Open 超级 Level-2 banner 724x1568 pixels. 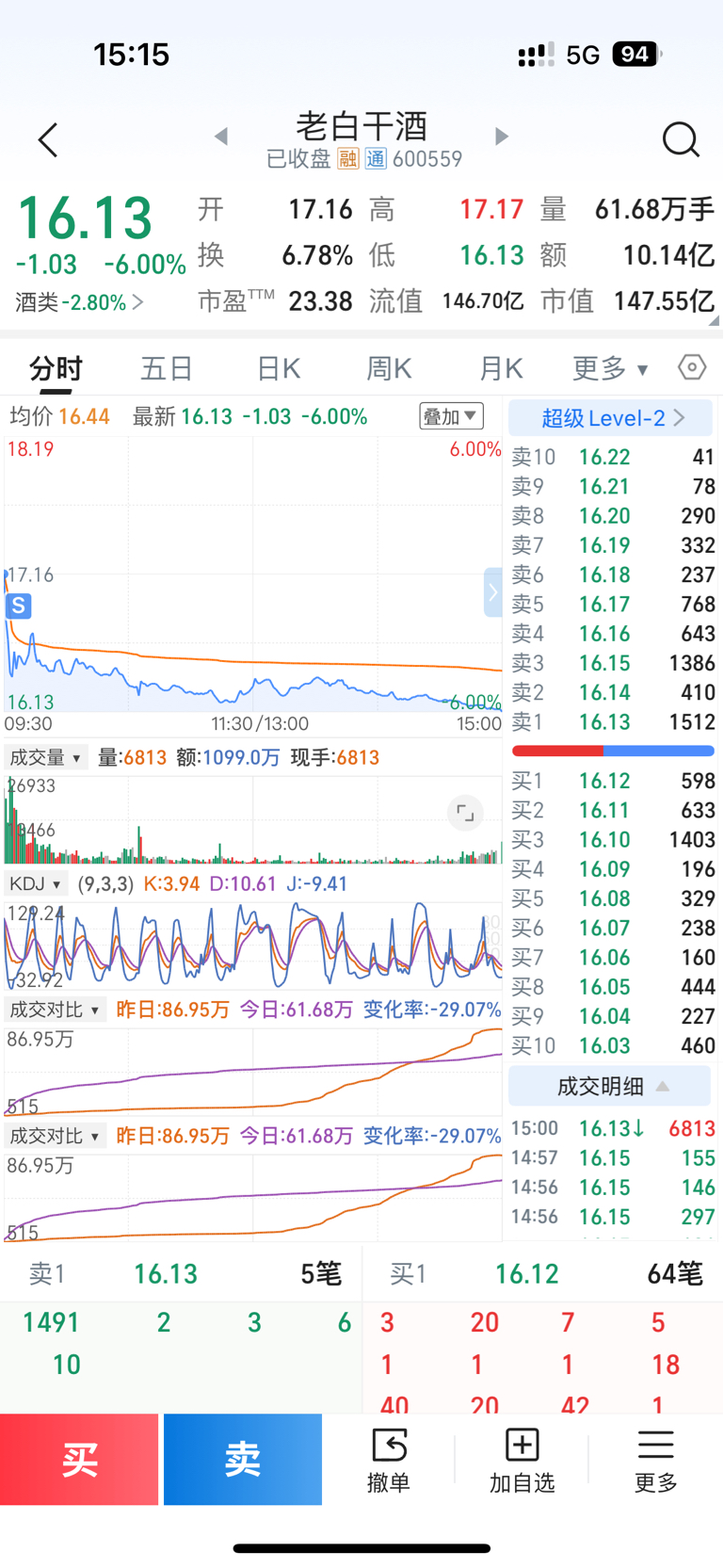tap(610, 418)
